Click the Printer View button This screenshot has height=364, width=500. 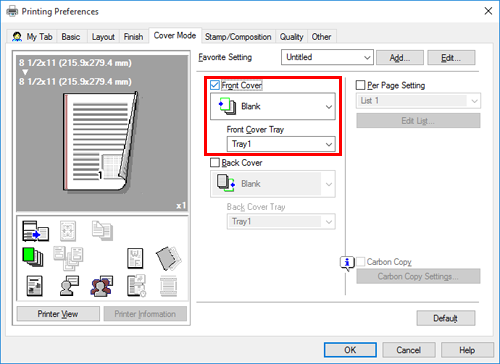click(58, 314)
